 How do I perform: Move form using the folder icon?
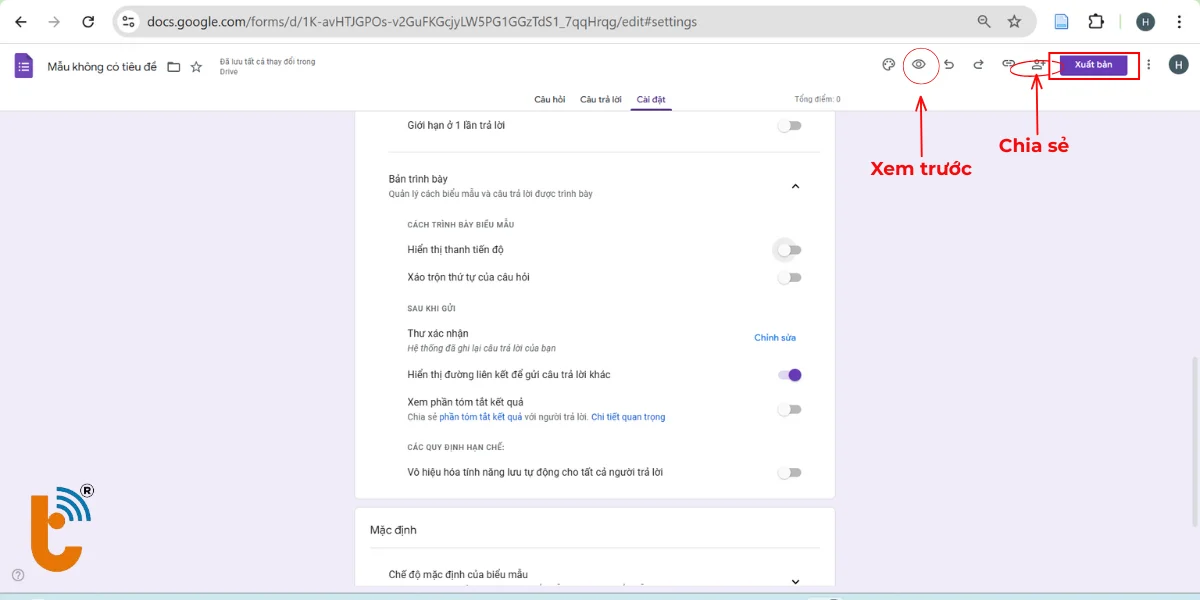click(174, 67)
